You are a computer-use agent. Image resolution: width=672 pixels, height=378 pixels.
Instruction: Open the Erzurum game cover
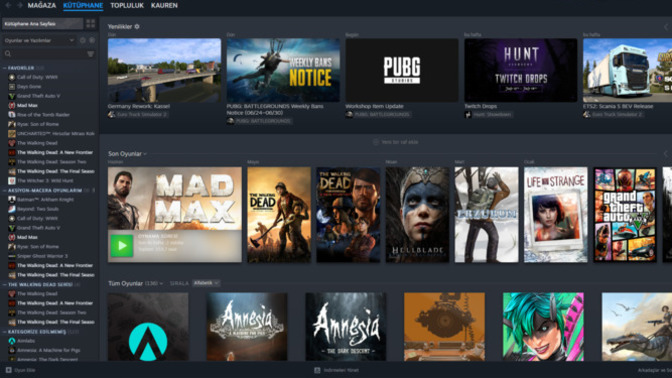pyautogui.click(x=486, y=214)
